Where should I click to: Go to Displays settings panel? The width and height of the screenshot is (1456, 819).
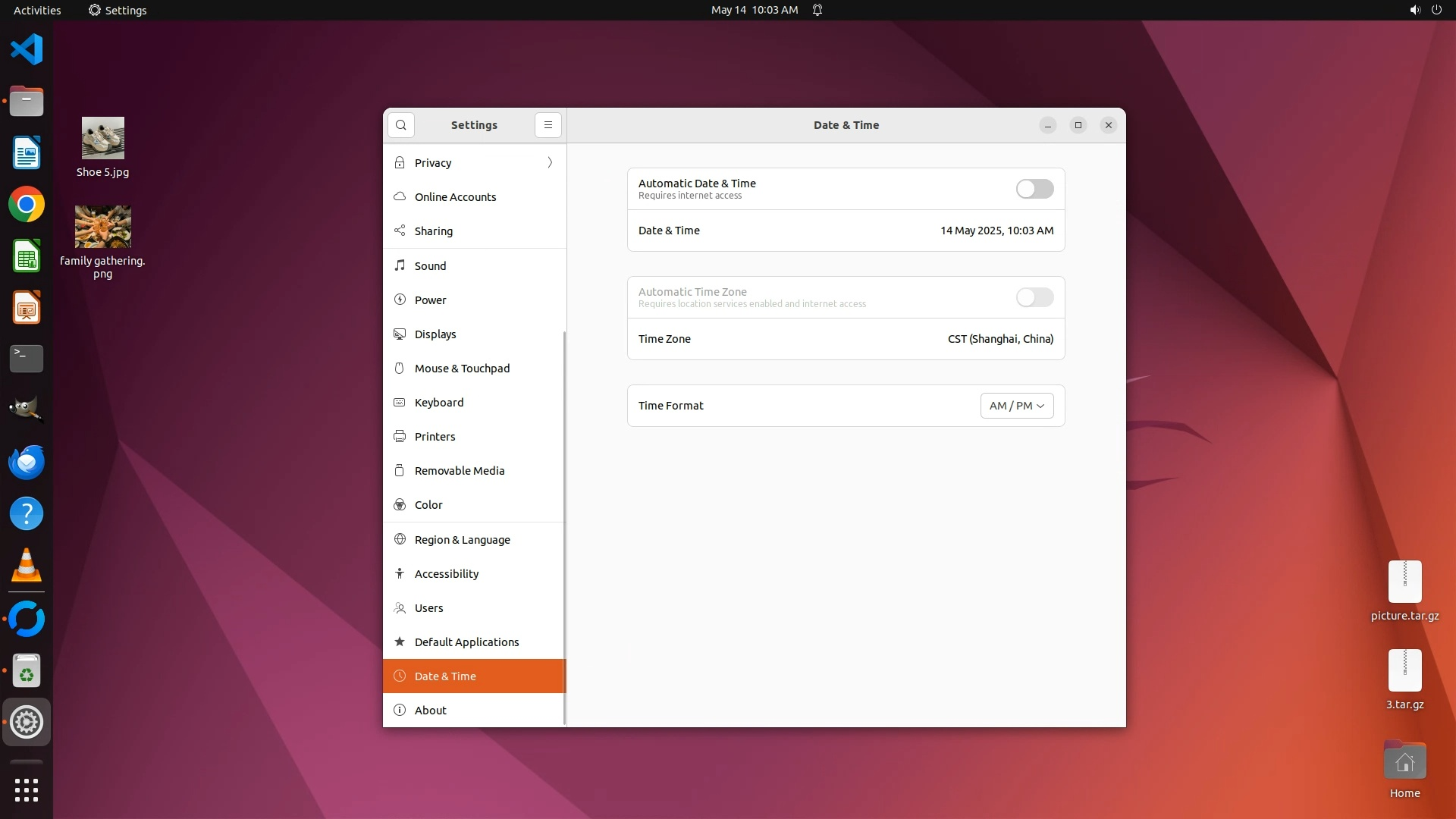click(435, 334)
